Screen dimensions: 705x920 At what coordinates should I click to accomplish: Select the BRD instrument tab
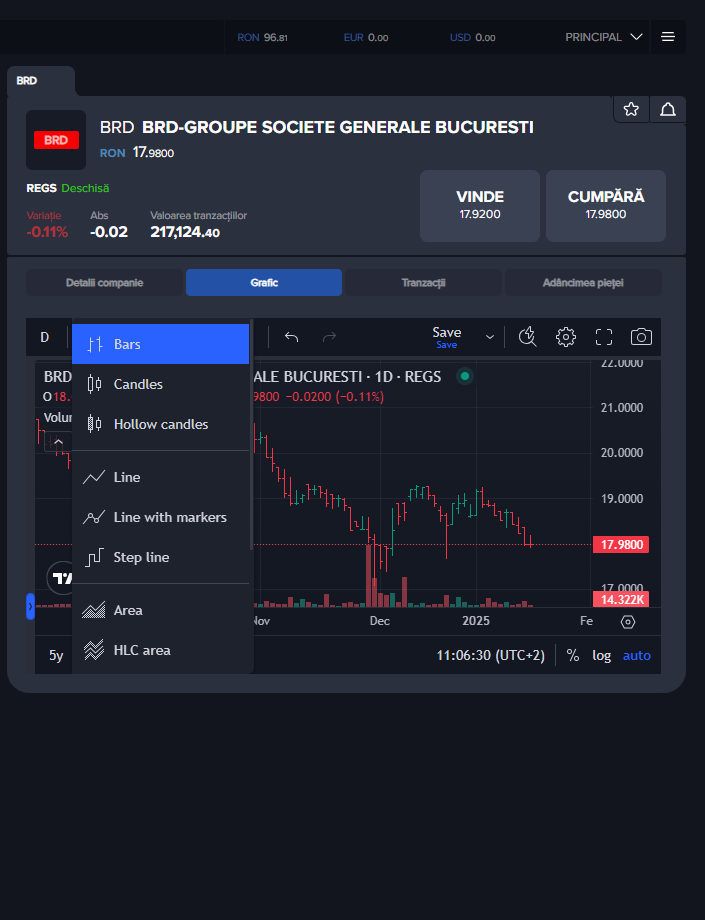40,81
